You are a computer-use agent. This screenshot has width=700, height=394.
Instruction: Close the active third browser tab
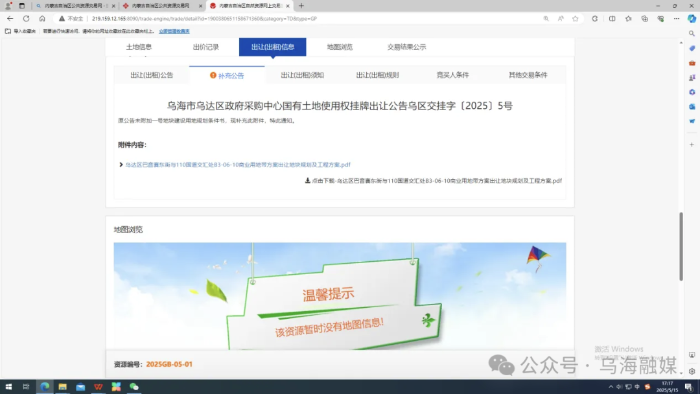point(288,6)
